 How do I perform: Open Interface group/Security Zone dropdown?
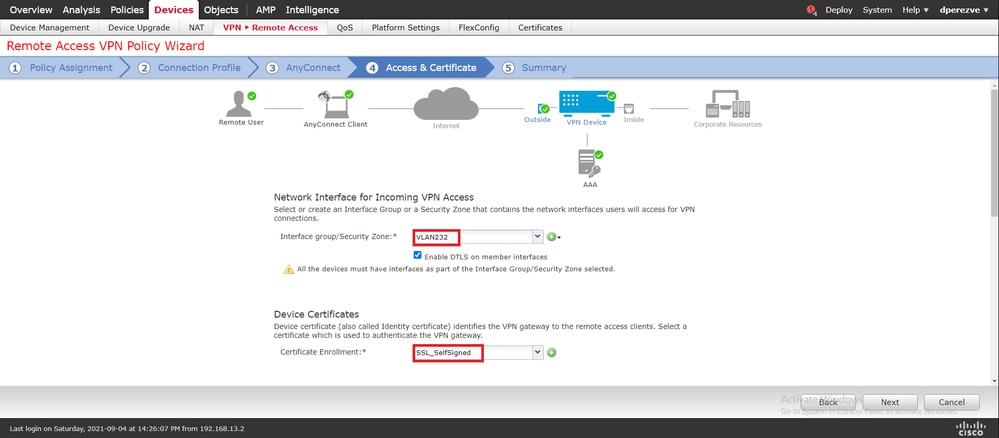coord(538,237)
